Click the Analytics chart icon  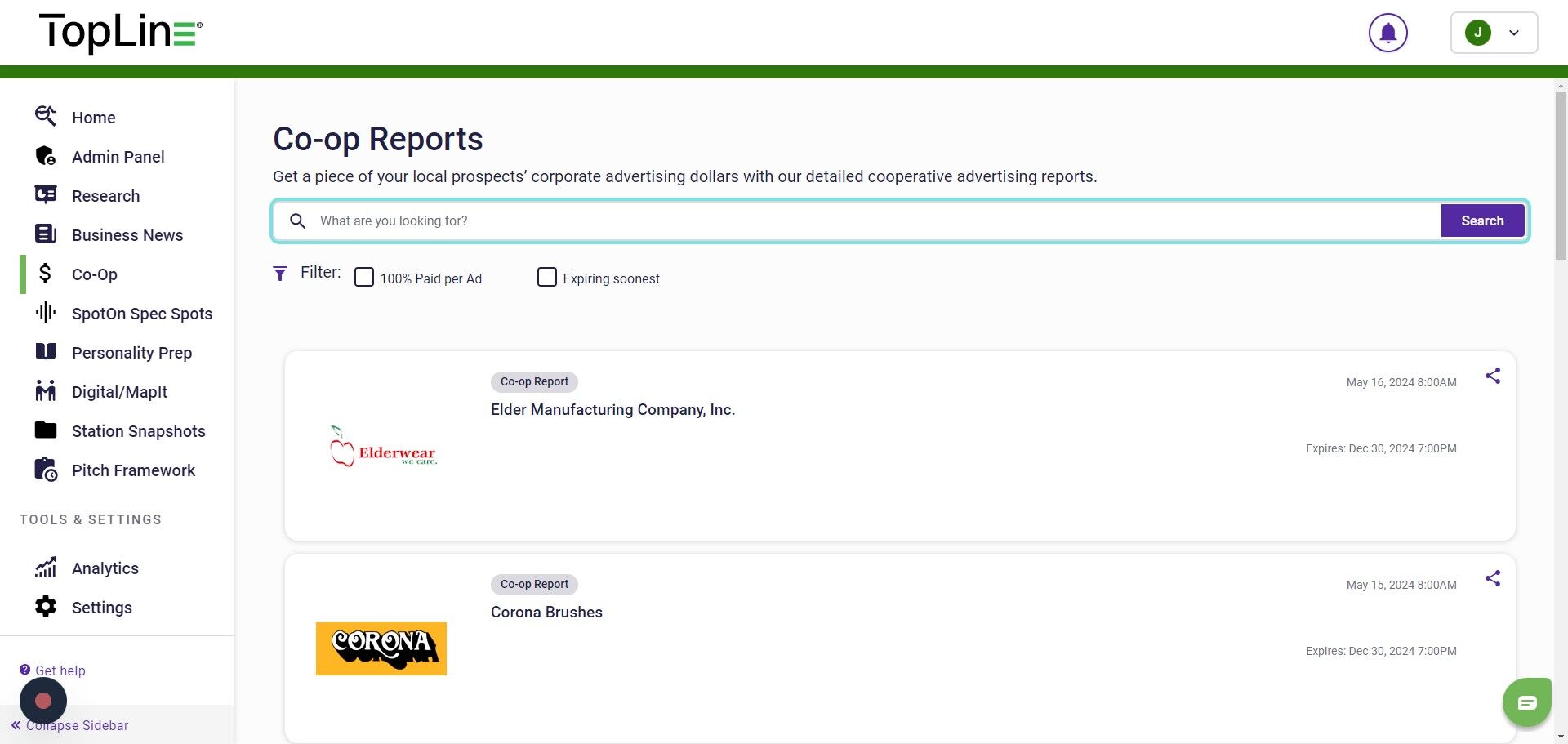[x=46, y=568]
